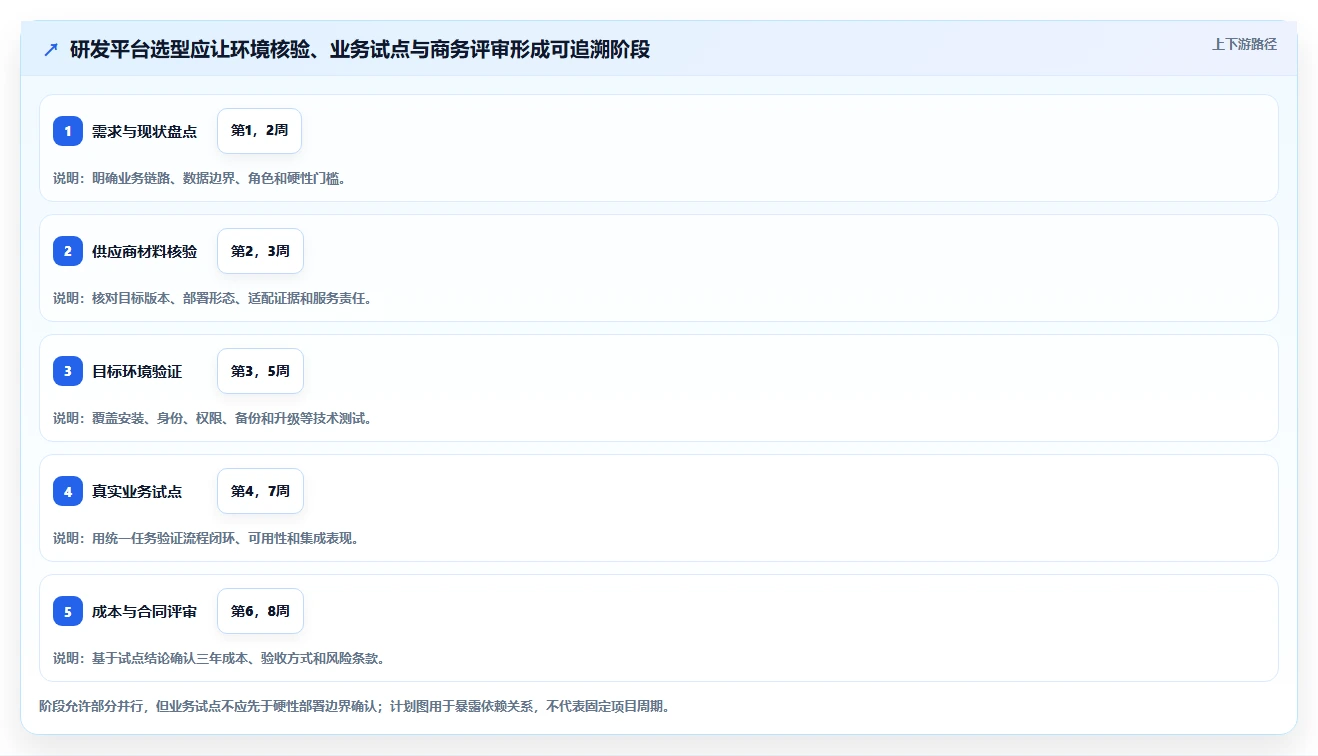Click step number 5 badge
The width and height of the screenshot is (1318, 756).
[68, 611]
